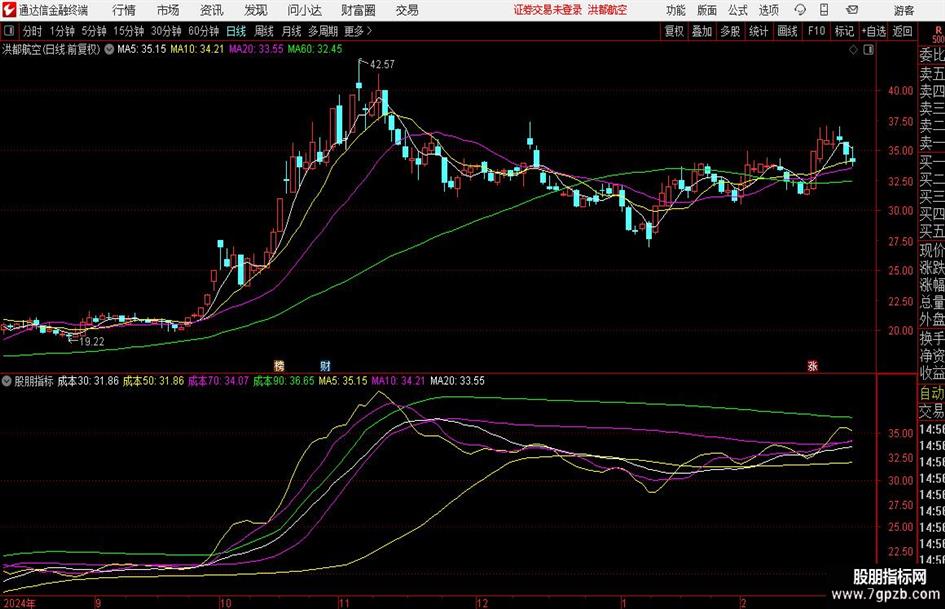Switch to the 多周期 view tab
945x609 pixels.
[323, 31]
